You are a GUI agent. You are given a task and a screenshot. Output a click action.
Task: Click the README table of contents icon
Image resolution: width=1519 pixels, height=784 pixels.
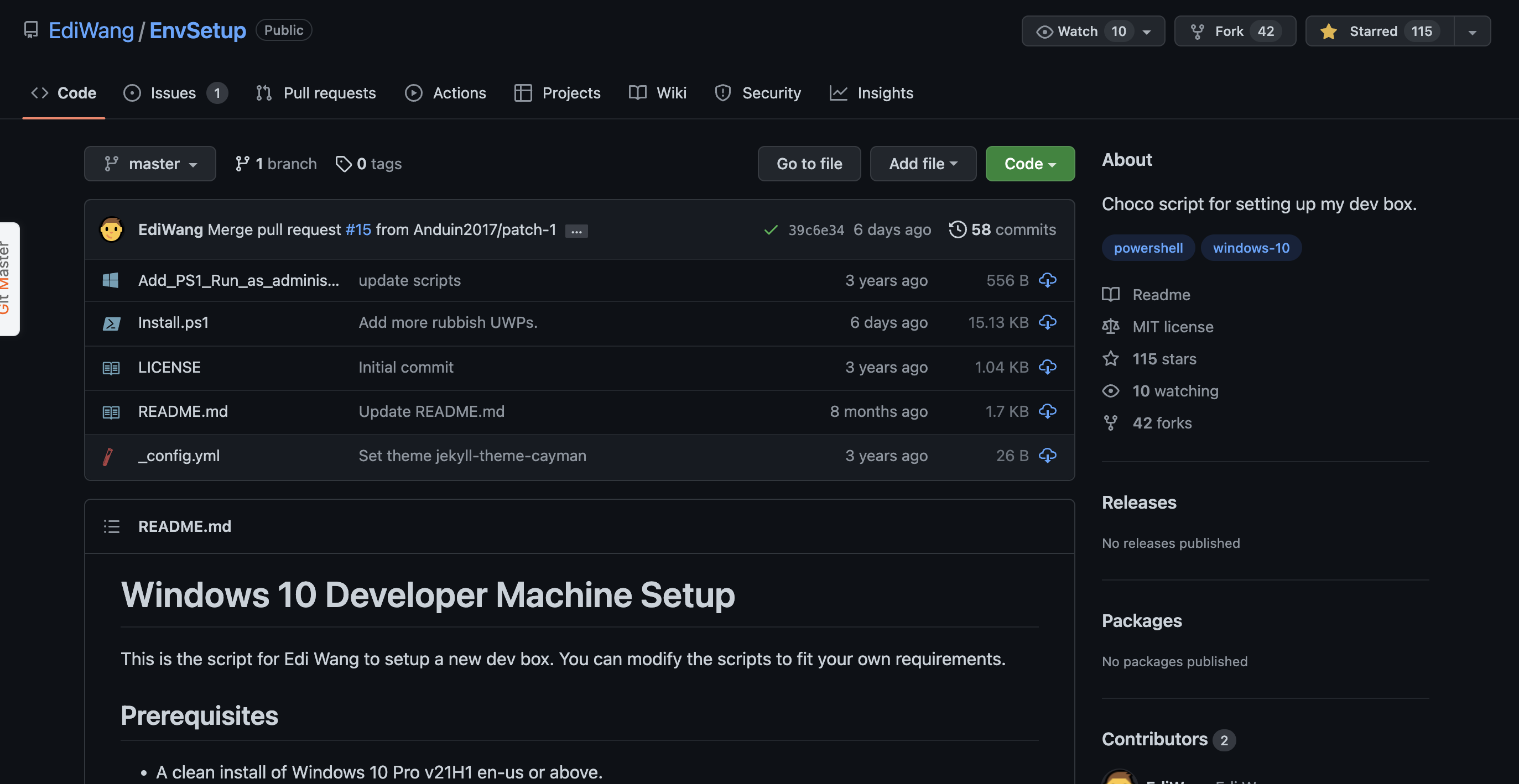111,526
